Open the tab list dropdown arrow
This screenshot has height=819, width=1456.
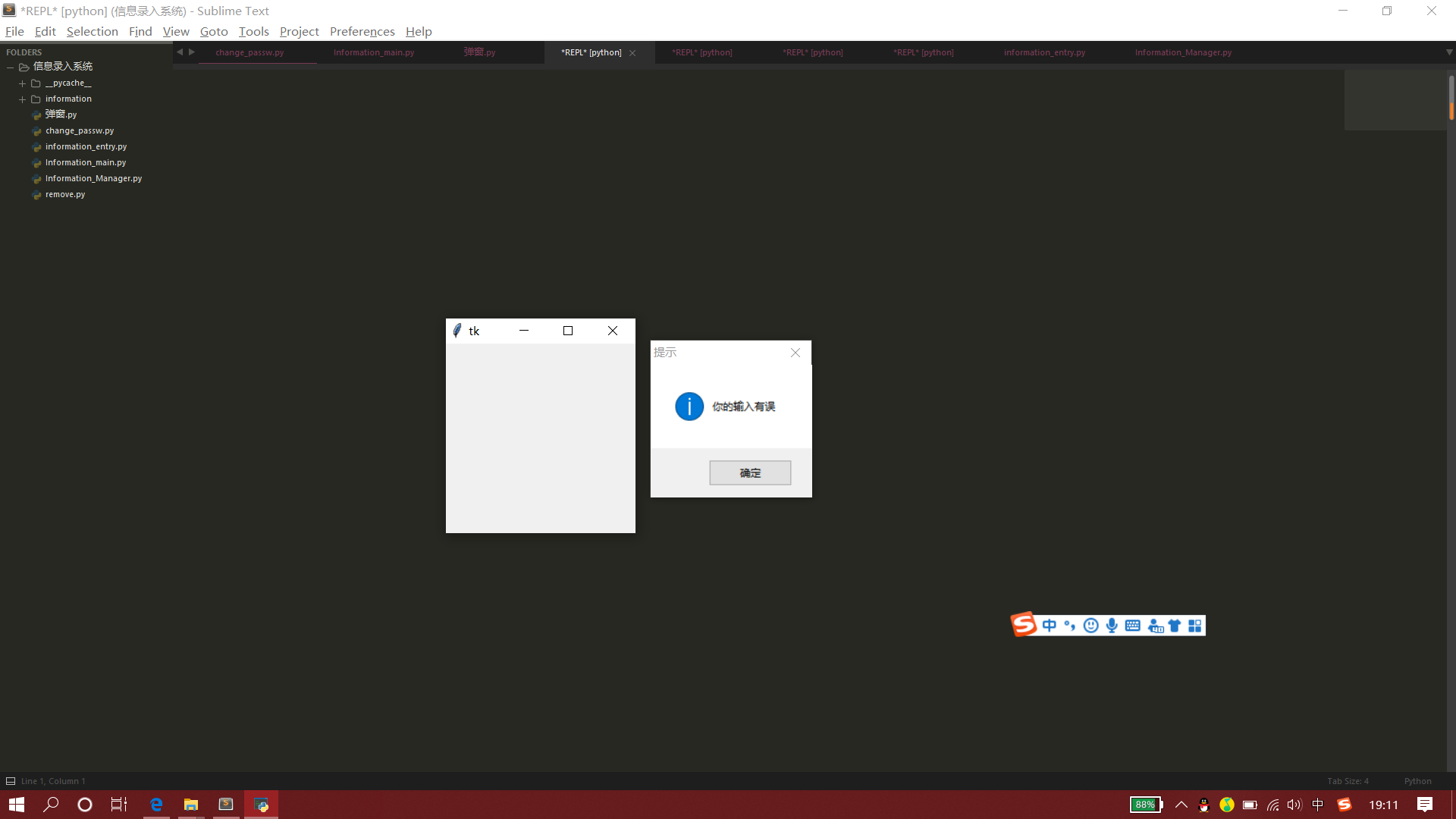pyautogui.click(x=1448, y=52)
